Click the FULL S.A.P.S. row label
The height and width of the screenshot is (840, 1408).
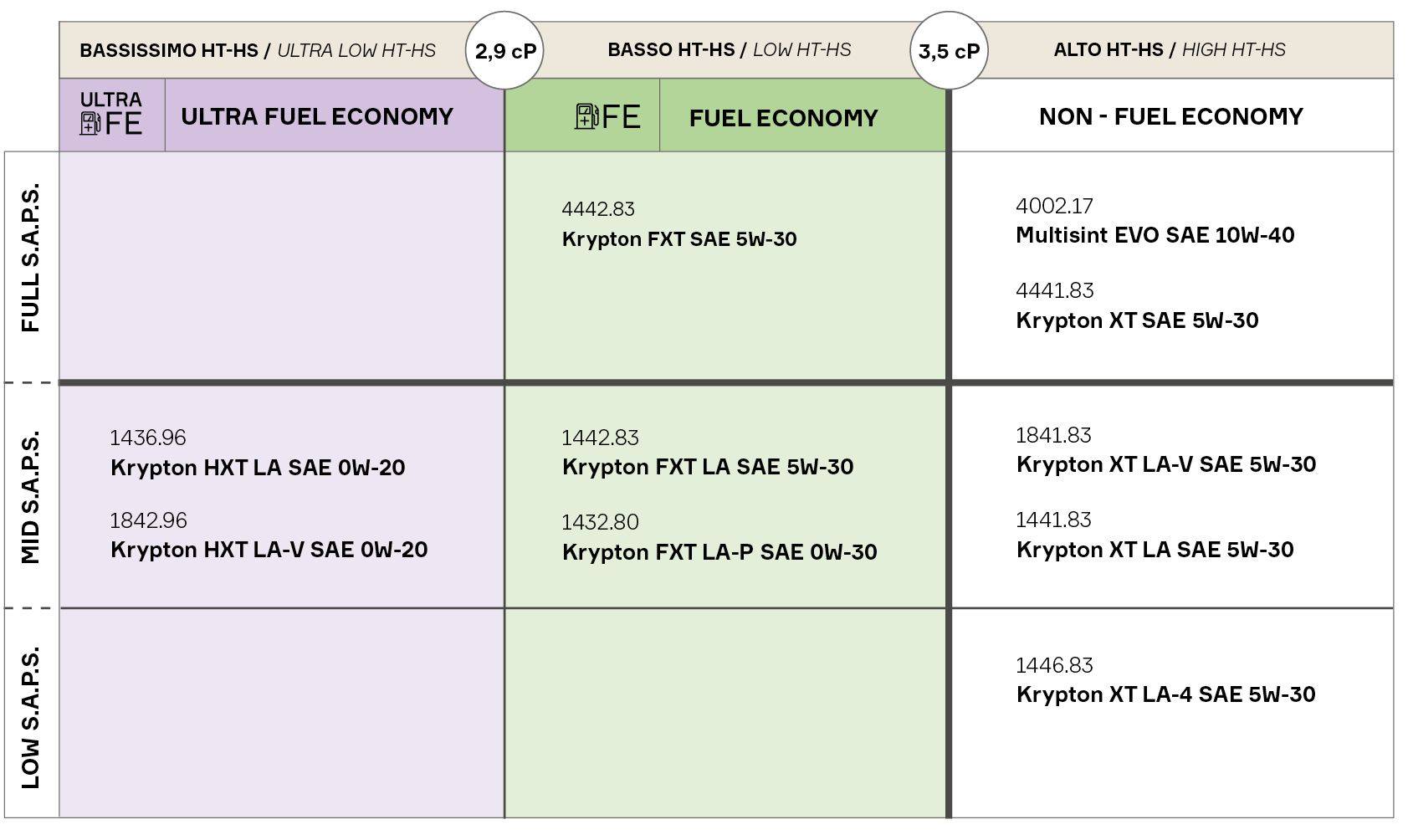(x=31, y=259)
